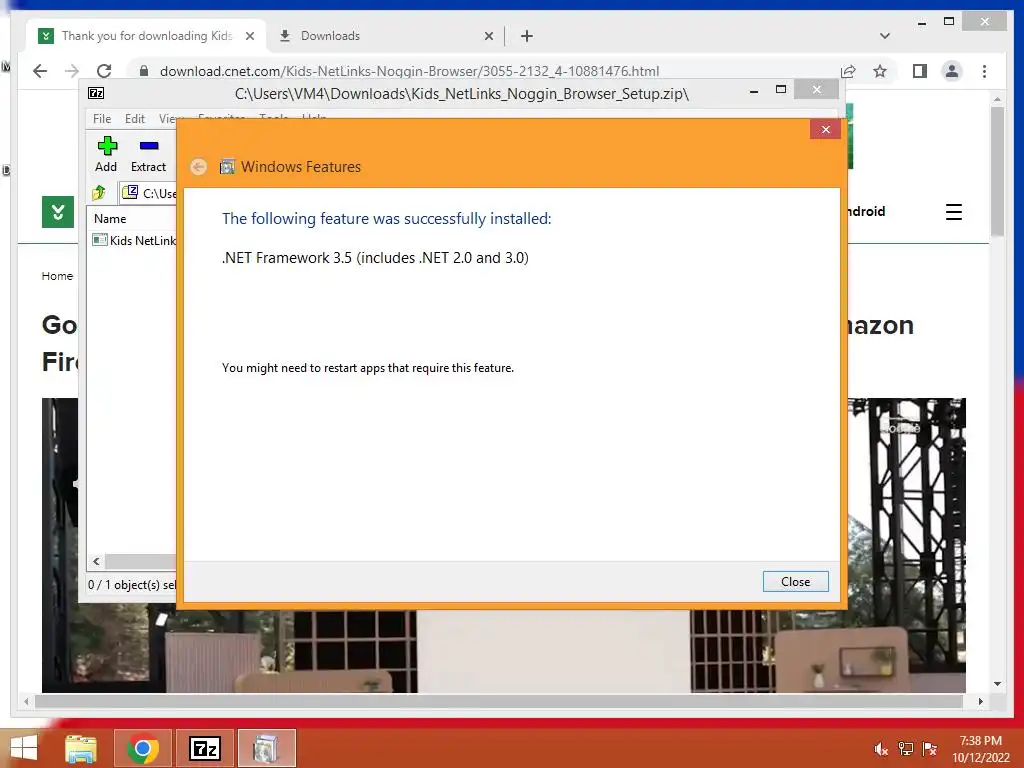Click the up-folder icon in 7-Zip
The height and width of the screenshot is (768, 1024).
(x=99, y=193)
